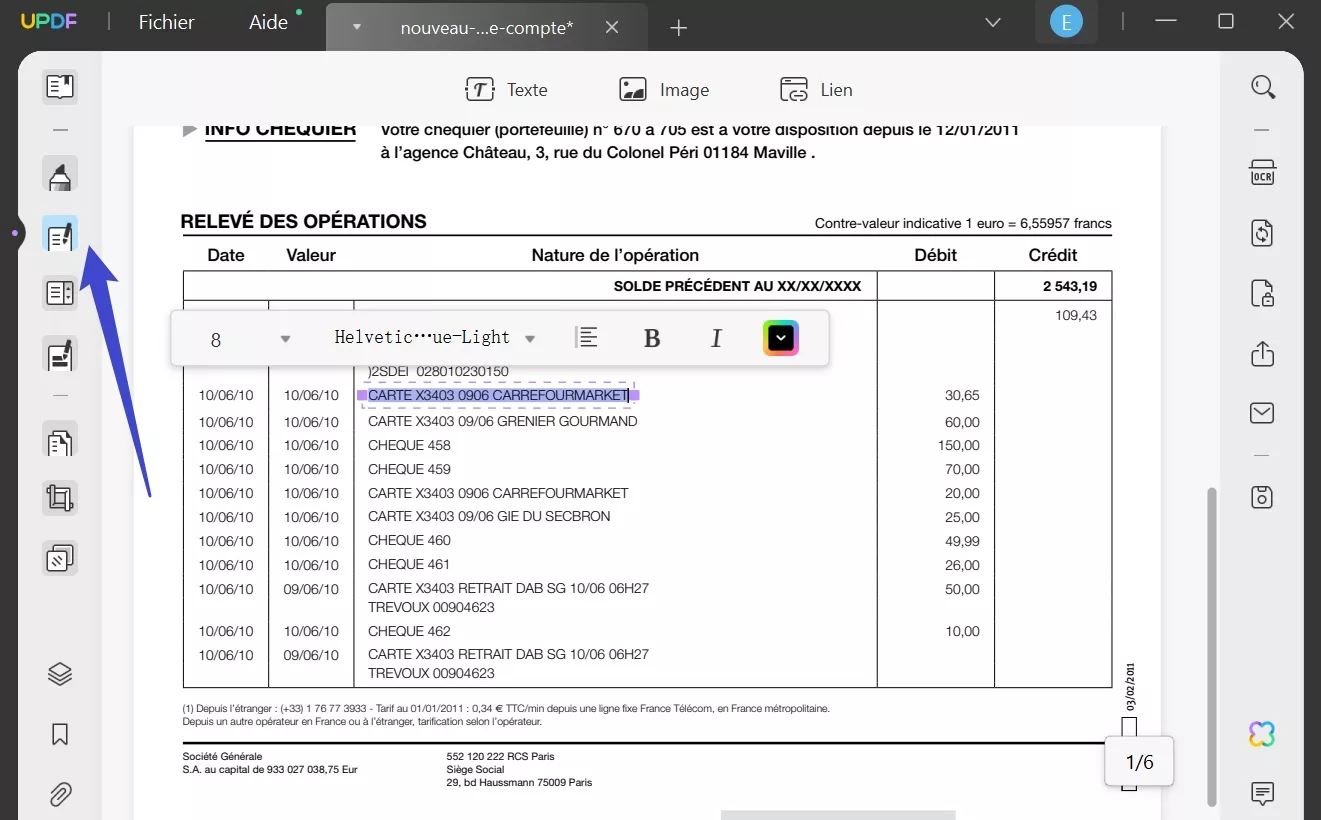Toggle italic formatting
This screenshot has width=1321, height=820.
coord(716,338)
